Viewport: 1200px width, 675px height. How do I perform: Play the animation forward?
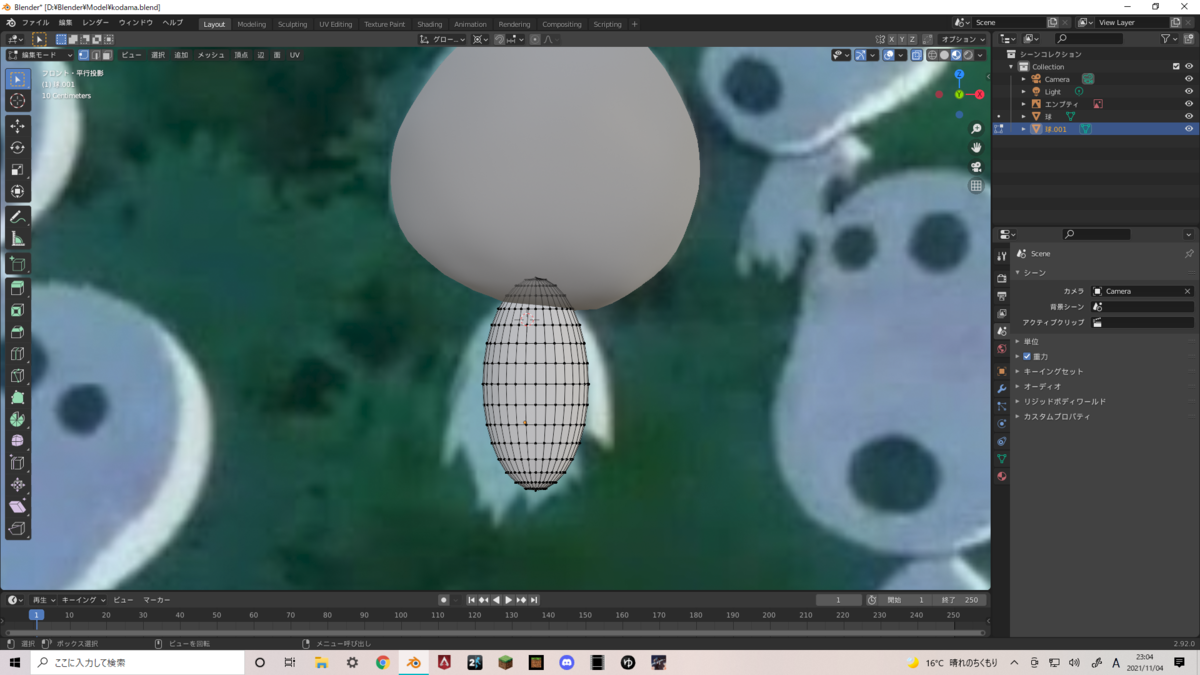click(x=508, y=600)
